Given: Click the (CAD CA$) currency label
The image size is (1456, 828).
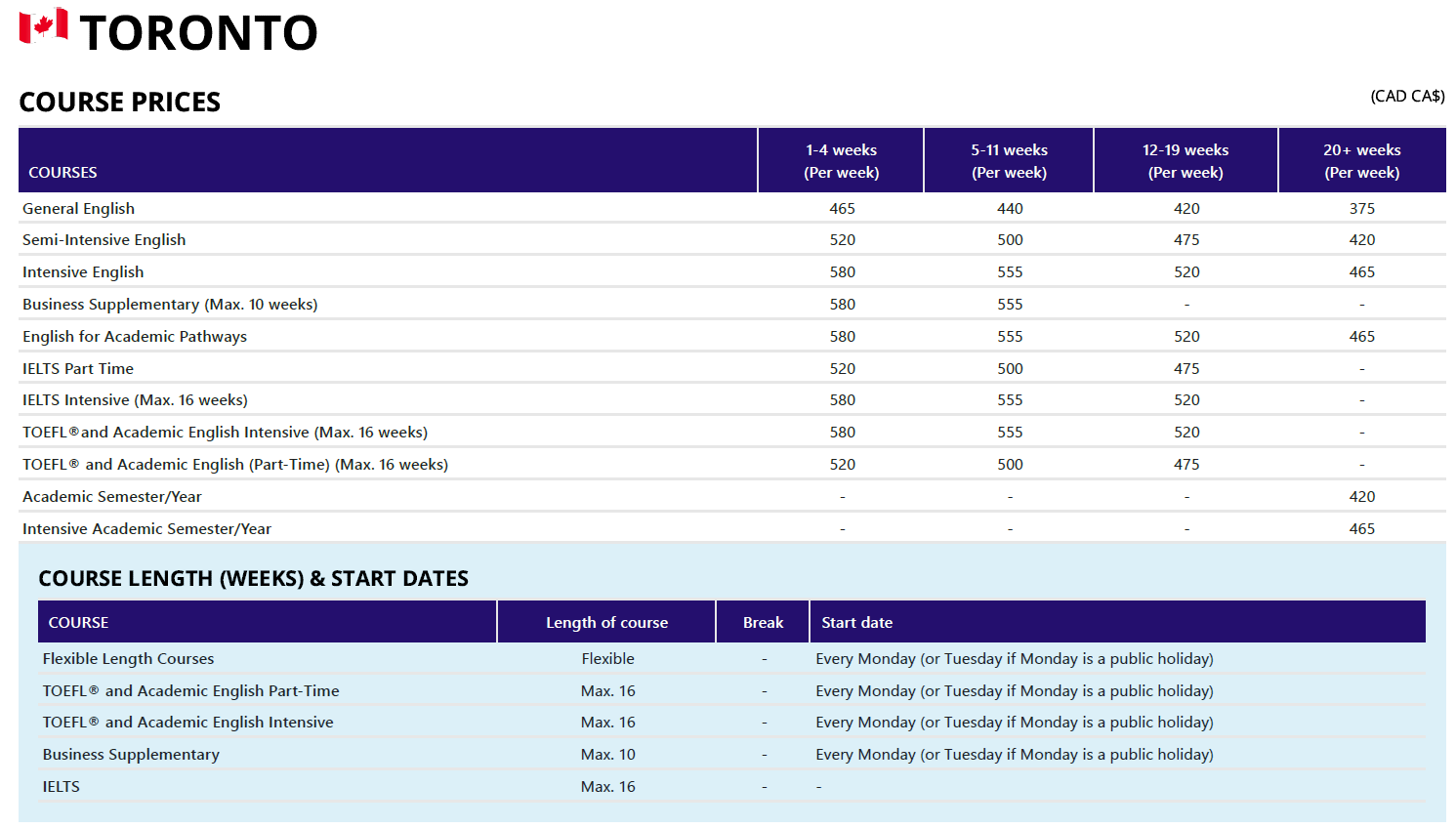Looking at the screenshot, I should point(1407,96).
